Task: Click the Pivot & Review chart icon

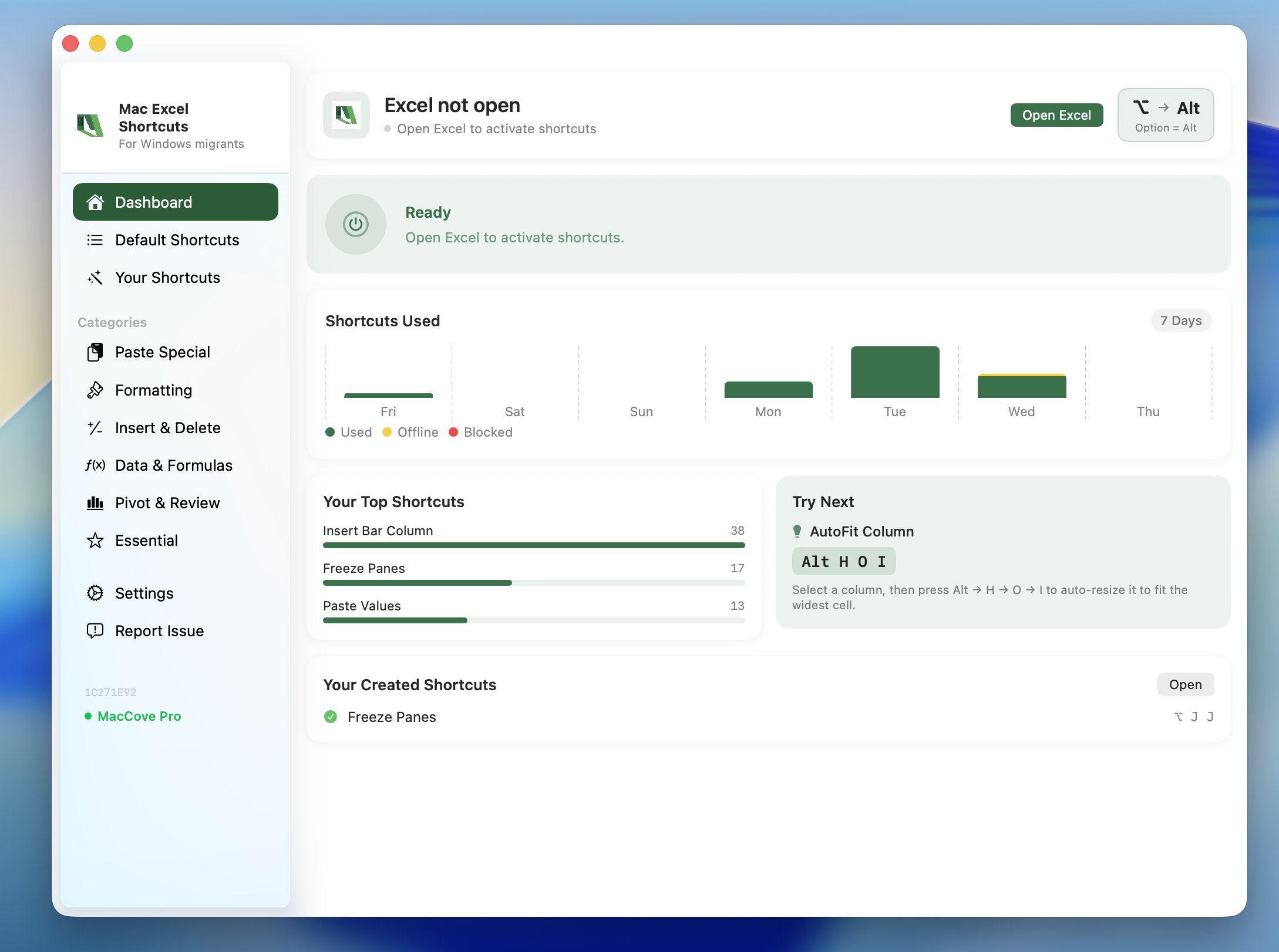Action: coord(95,503)
